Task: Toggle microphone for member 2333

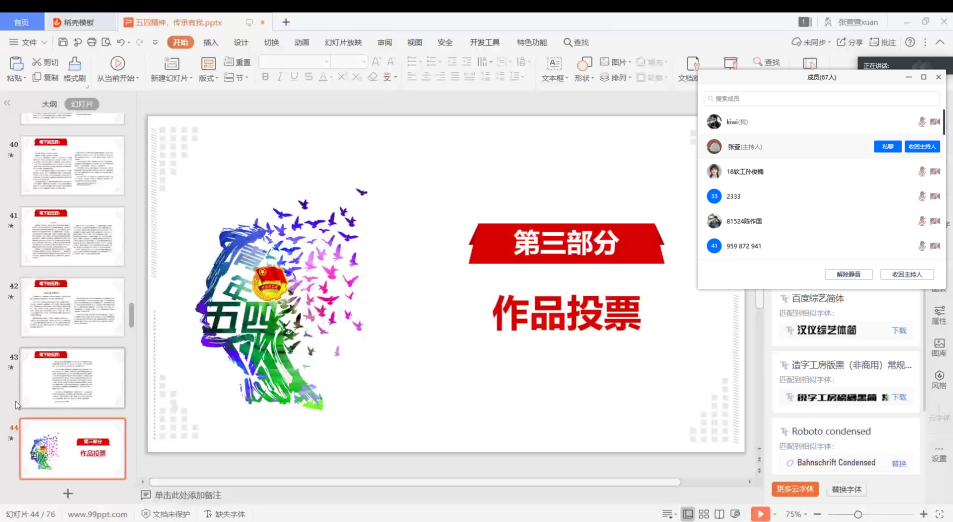Action: 921,196
